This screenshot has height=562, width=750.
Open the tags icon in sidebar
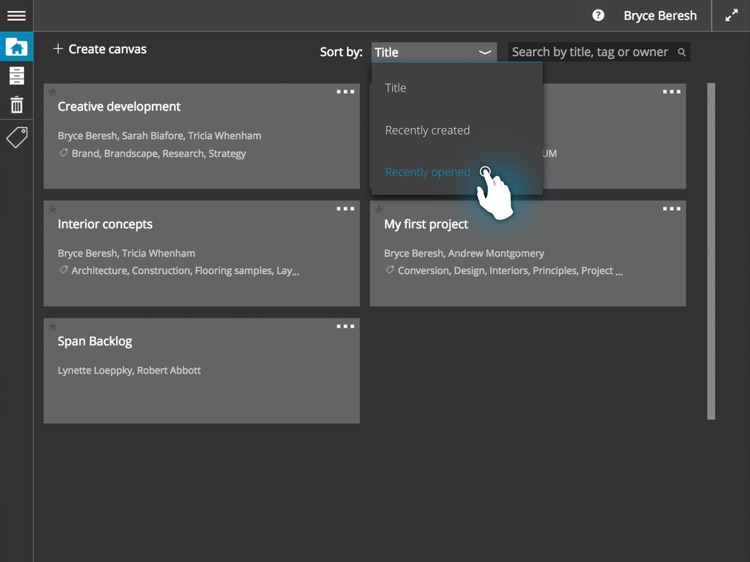tap(16, 137)
